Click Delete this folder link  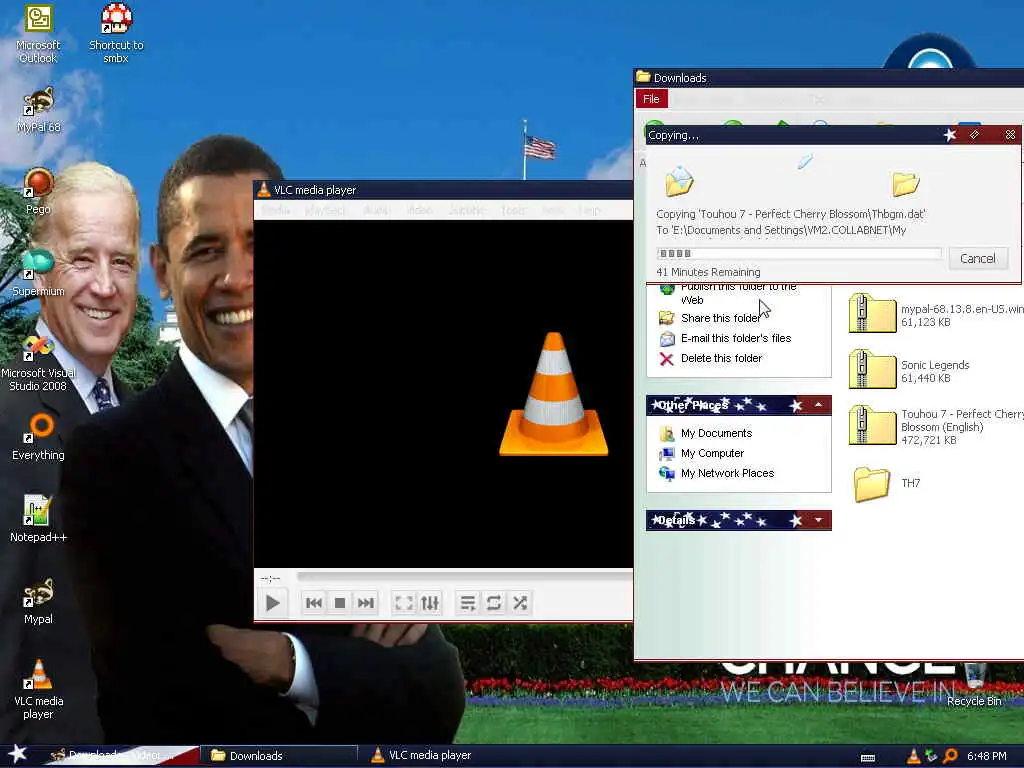(721, 359)
